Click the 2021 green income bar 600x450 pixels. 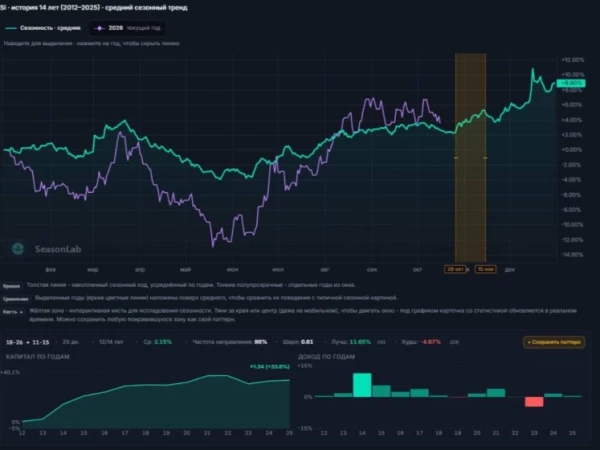tap(496, 393)
